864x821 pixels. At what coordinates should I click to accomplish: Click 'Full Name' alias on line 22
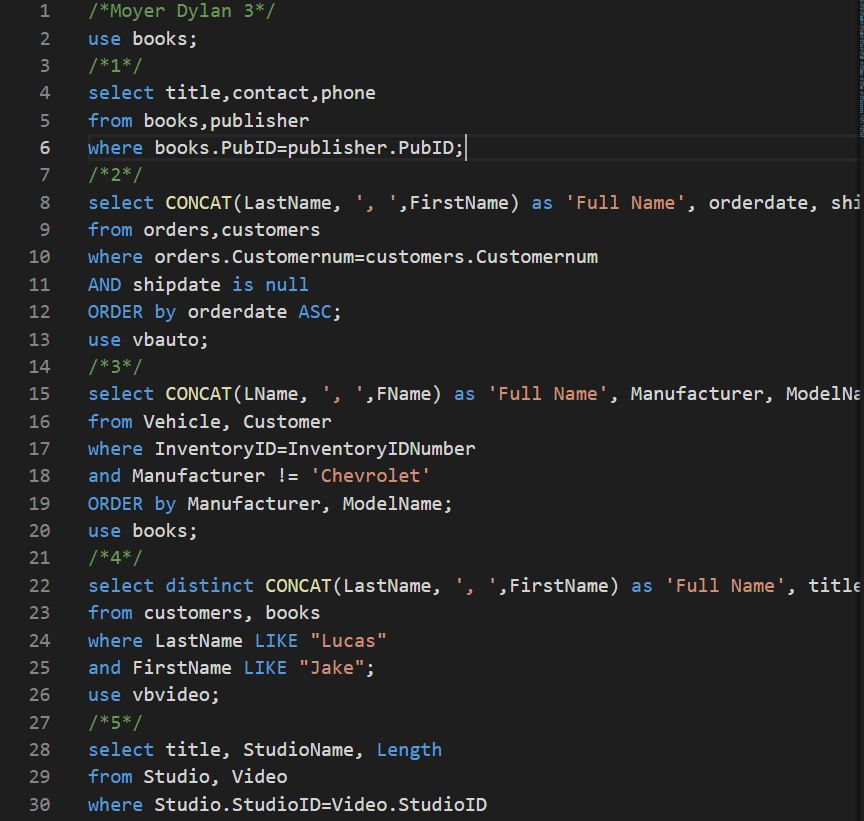725,586
